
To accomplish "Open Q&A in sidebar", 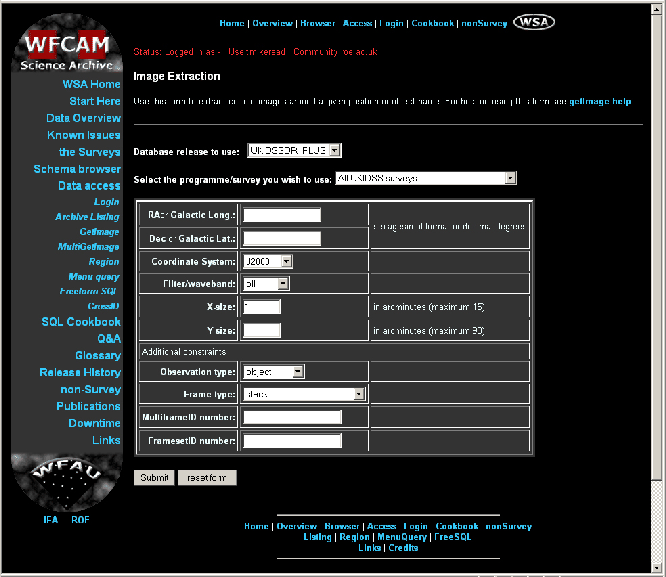I will [x=109, y=339].
